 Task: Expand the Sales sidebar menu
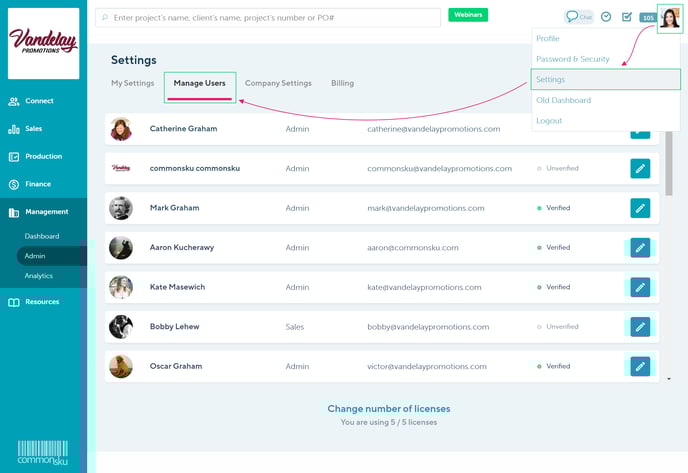point(33,129)
